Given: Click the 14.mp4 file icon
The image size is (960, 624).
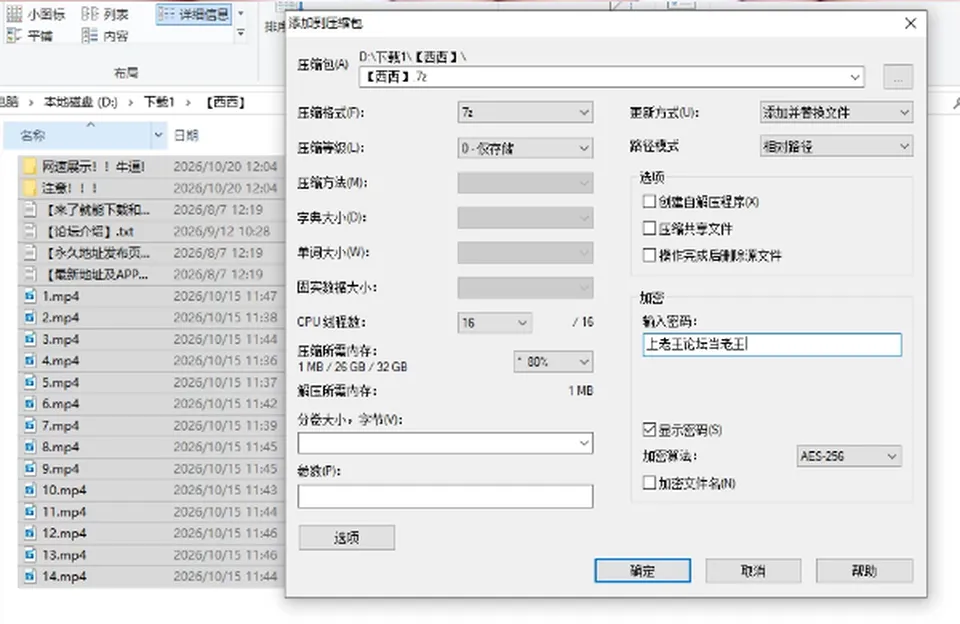Looking at the screenshot, I should pyautogui.click(x=29, y=576).
